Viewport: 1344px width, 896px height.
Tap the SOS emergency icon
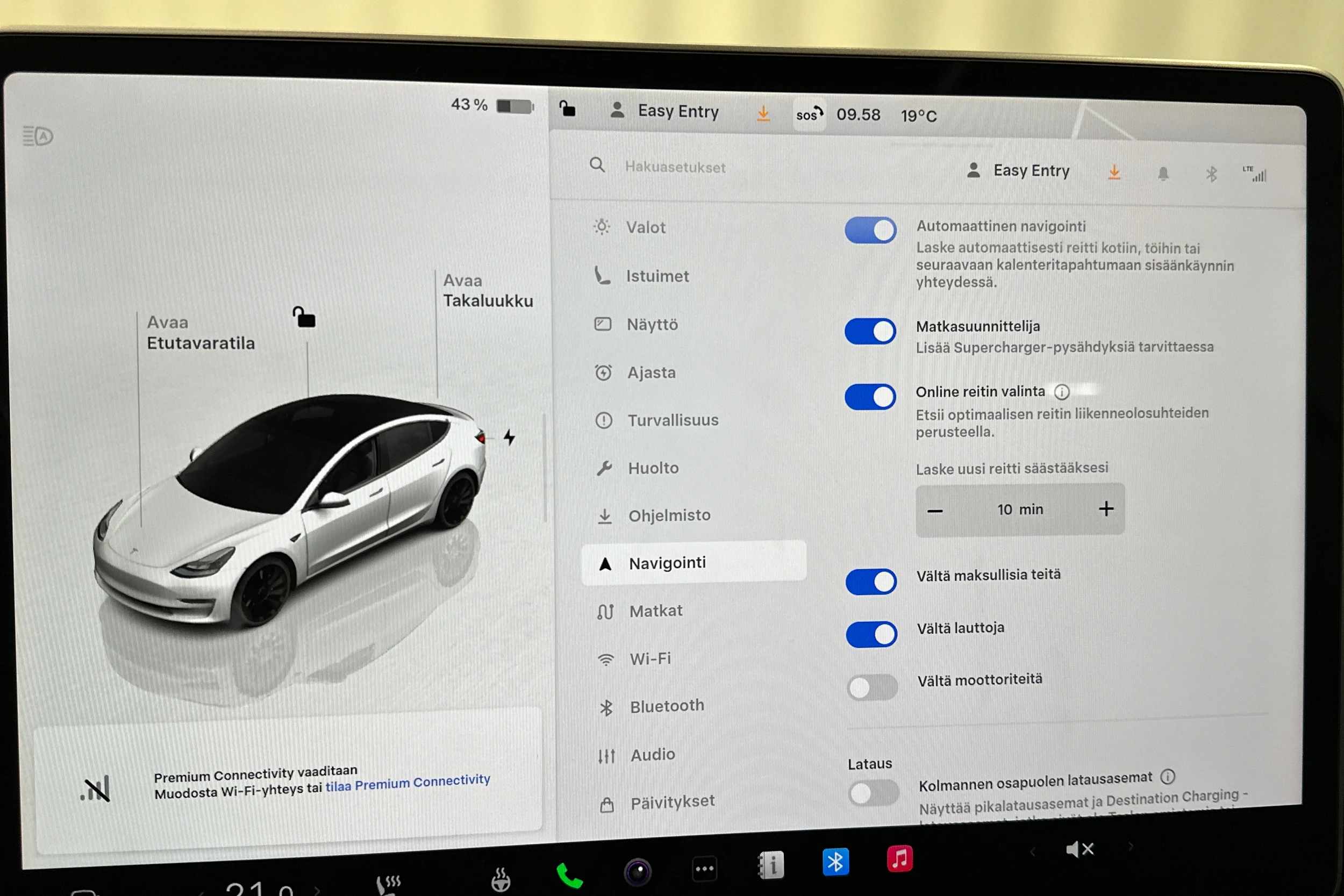coord(809,114)
